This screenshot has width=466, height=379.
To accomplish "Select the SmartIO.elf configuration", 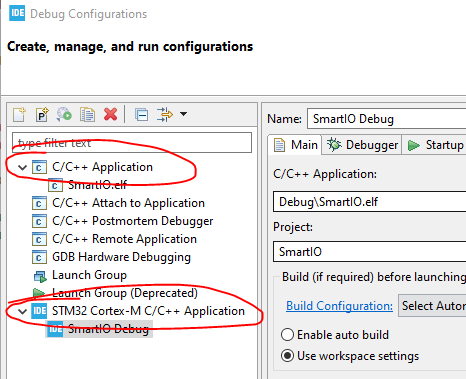I will point(97,185).
